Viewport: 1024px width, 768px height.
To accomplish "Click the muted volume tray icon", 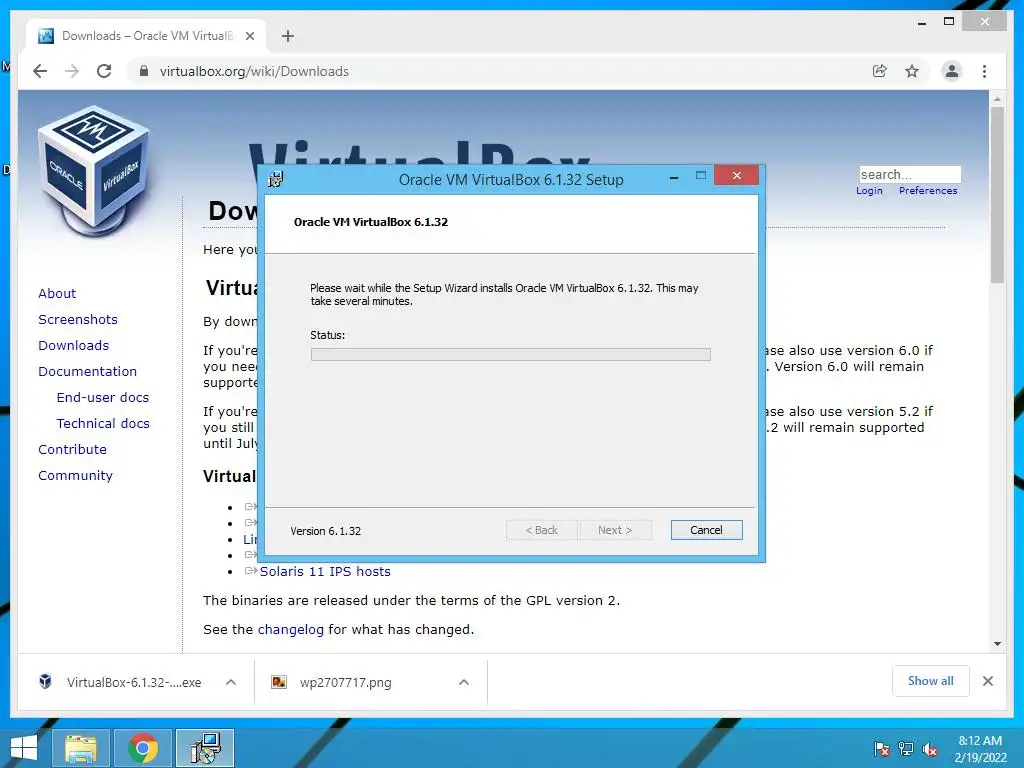I will tap(930, 749).
